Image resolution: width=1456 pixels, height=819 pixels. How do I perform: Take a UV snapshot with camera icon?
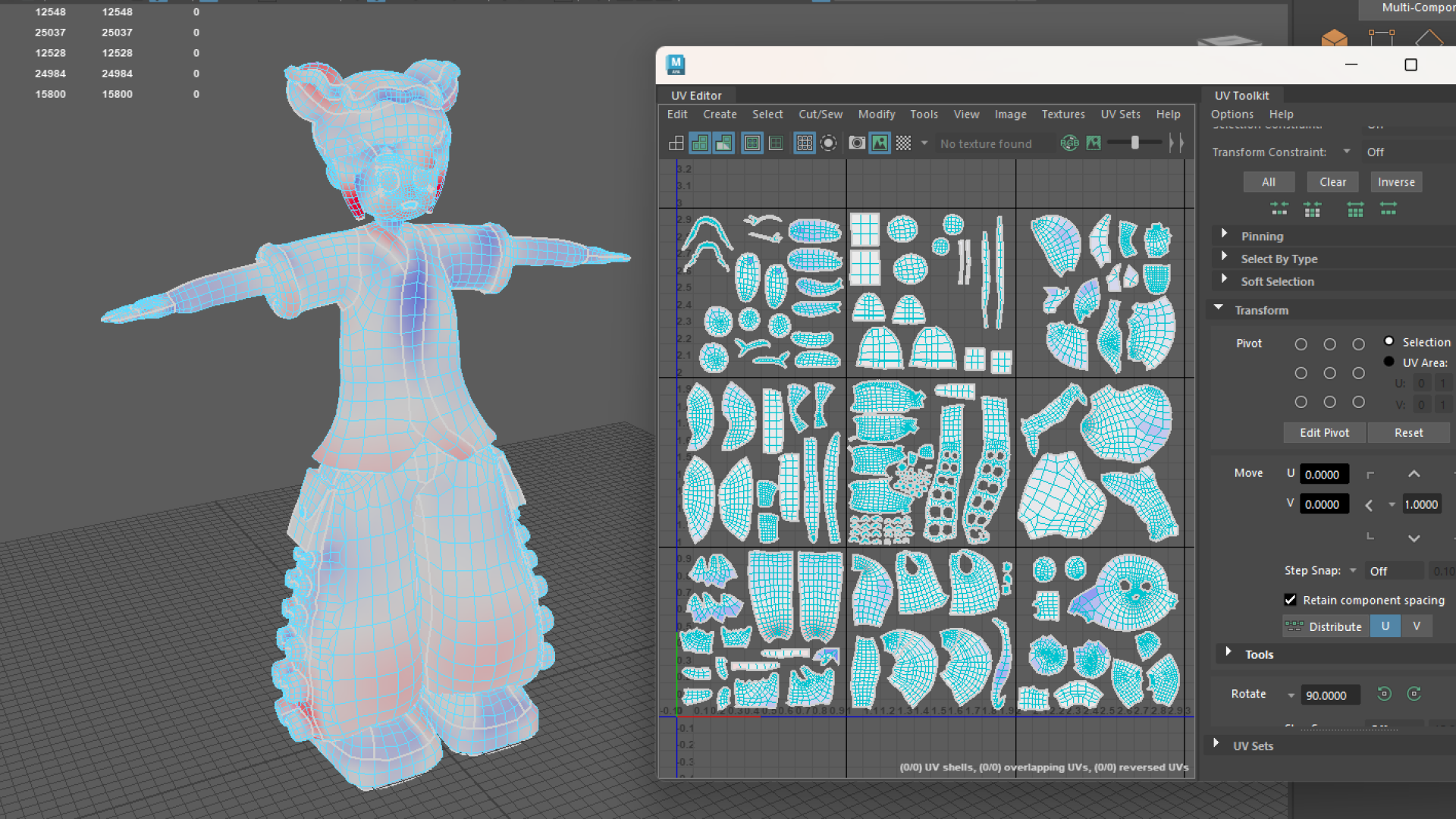coord(857,143)
